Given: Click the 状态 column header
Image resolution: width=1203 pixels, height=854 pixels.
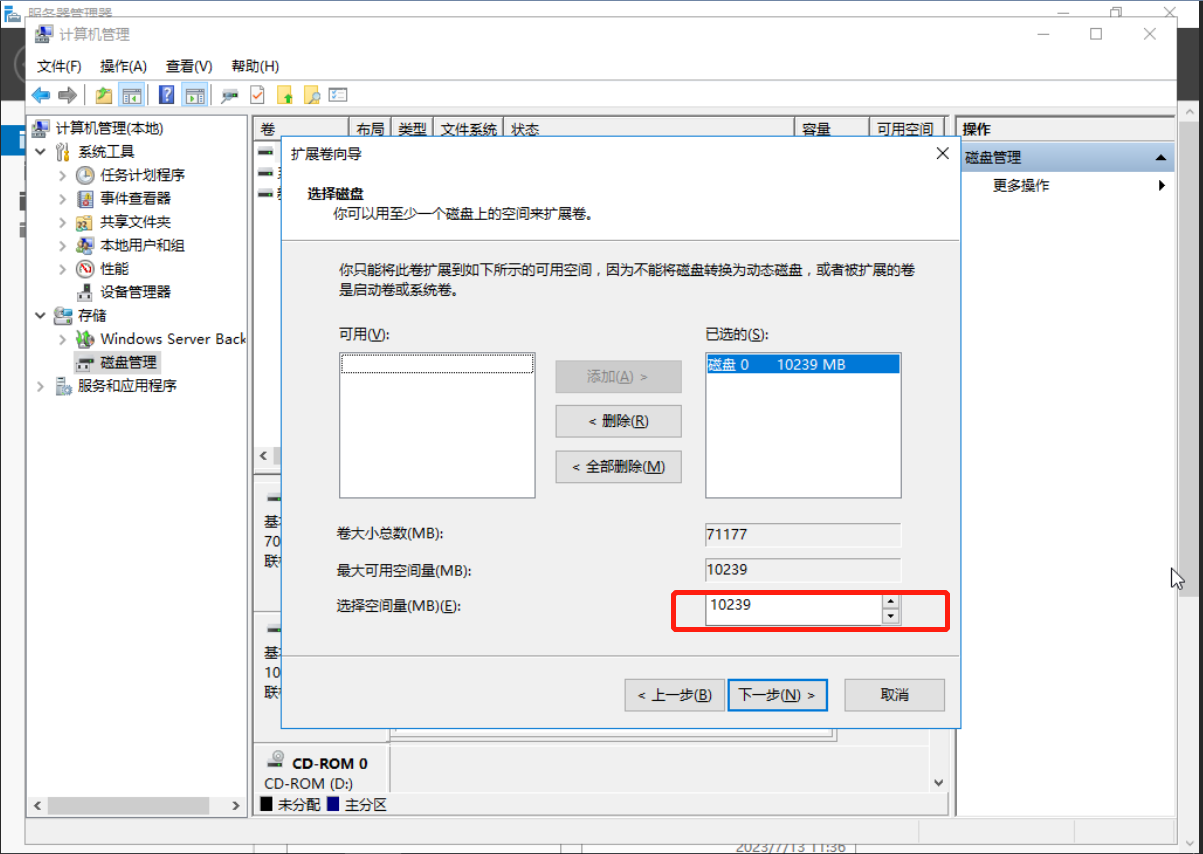Looking at the screenshot, I should [x=649, y=129].
